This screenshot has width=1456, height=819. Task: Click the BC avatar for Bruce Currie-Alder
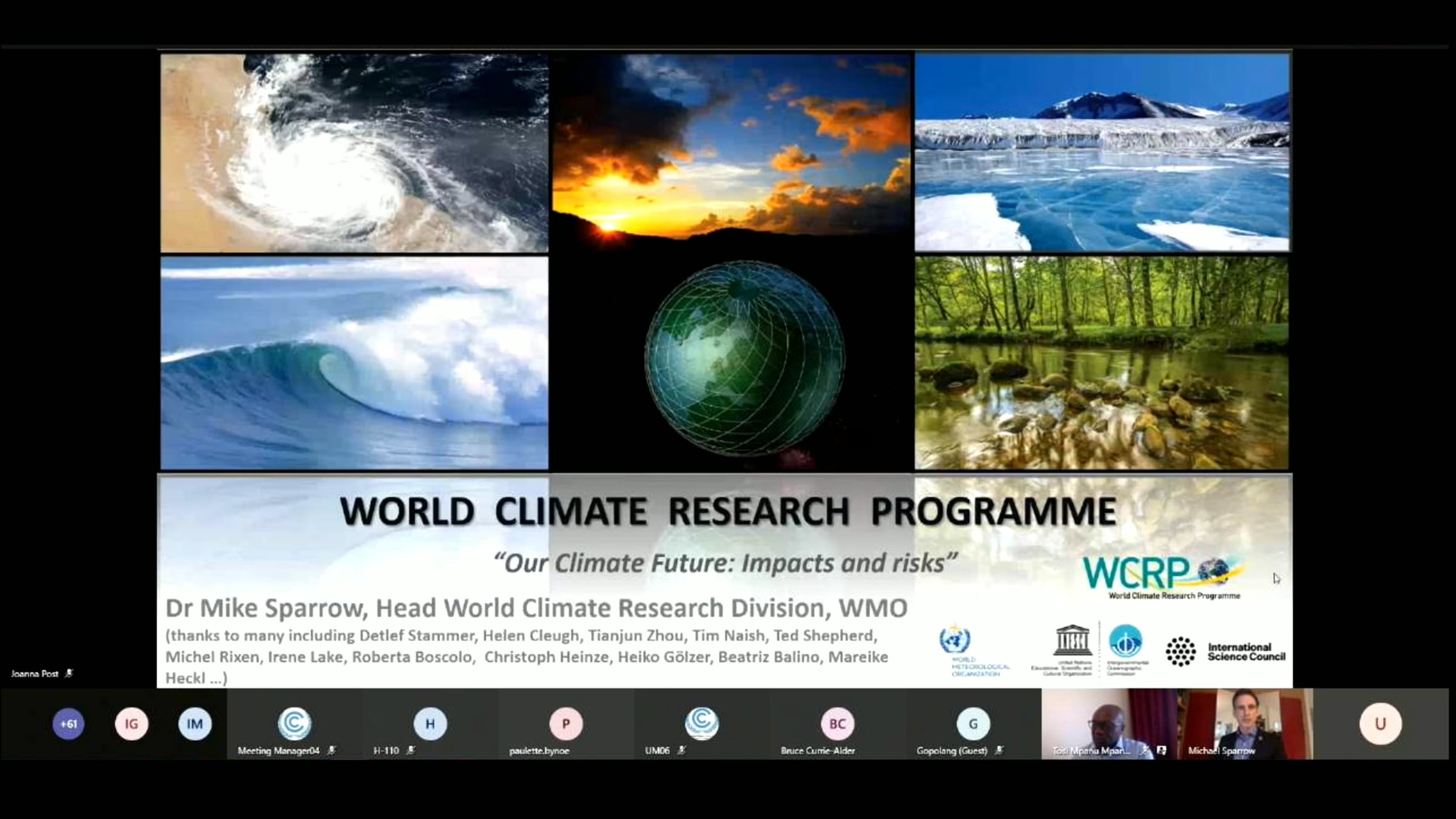coord(838,724)
